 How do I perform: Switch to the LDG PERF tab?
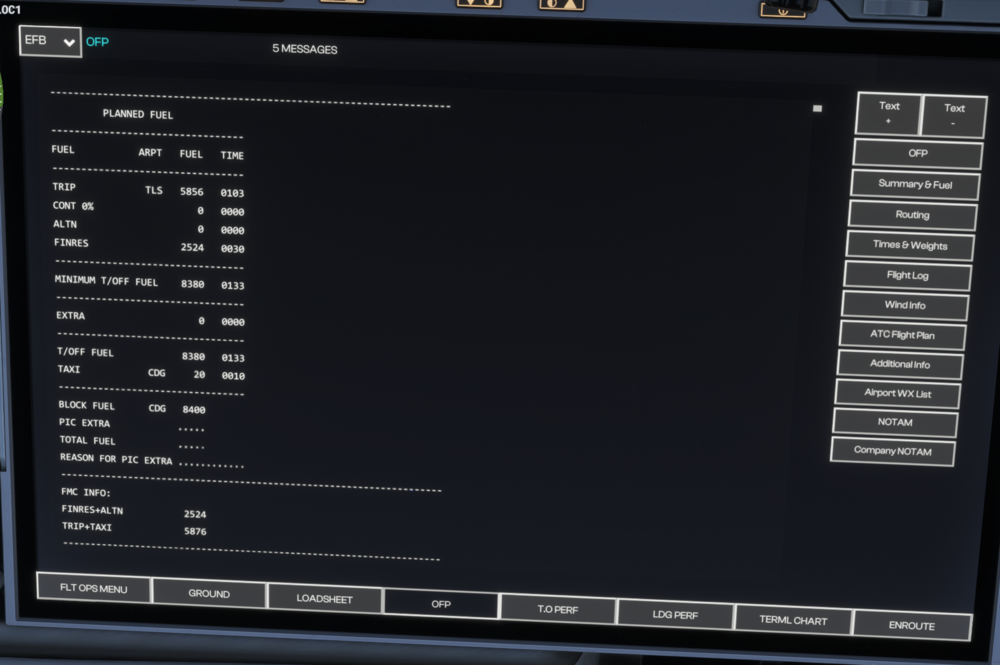pos(675,615)
